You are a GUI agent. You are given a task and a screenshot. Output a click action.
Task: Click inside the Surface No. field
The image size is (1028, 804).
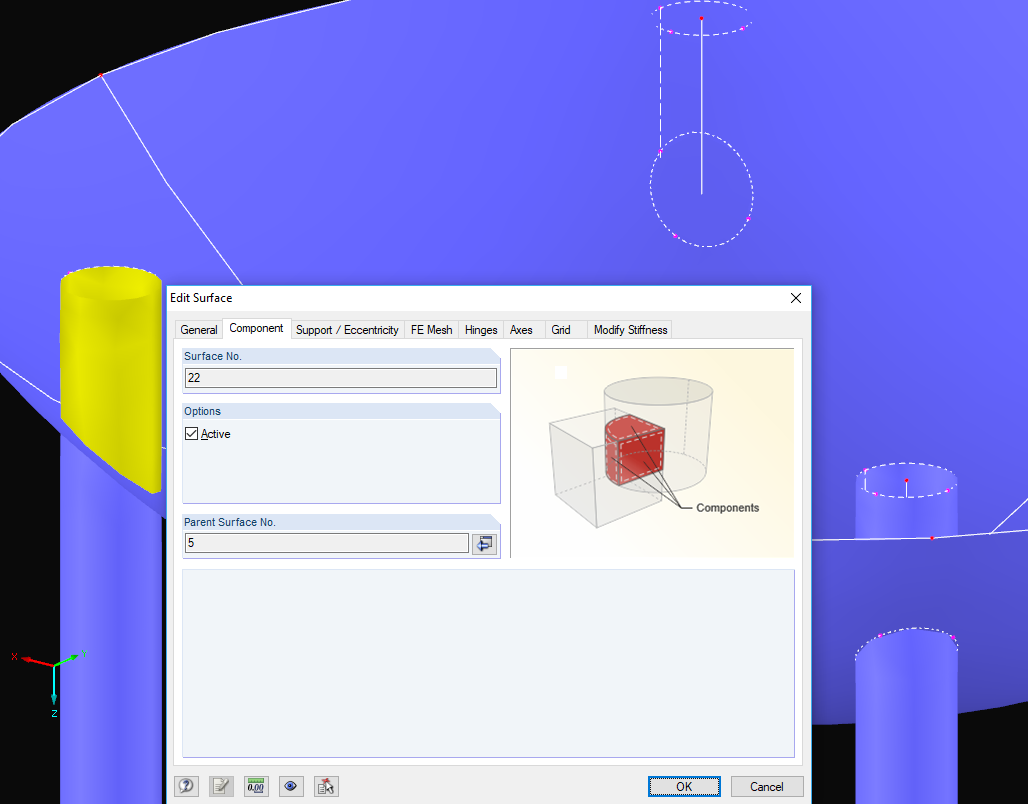(x=340, y=378)
